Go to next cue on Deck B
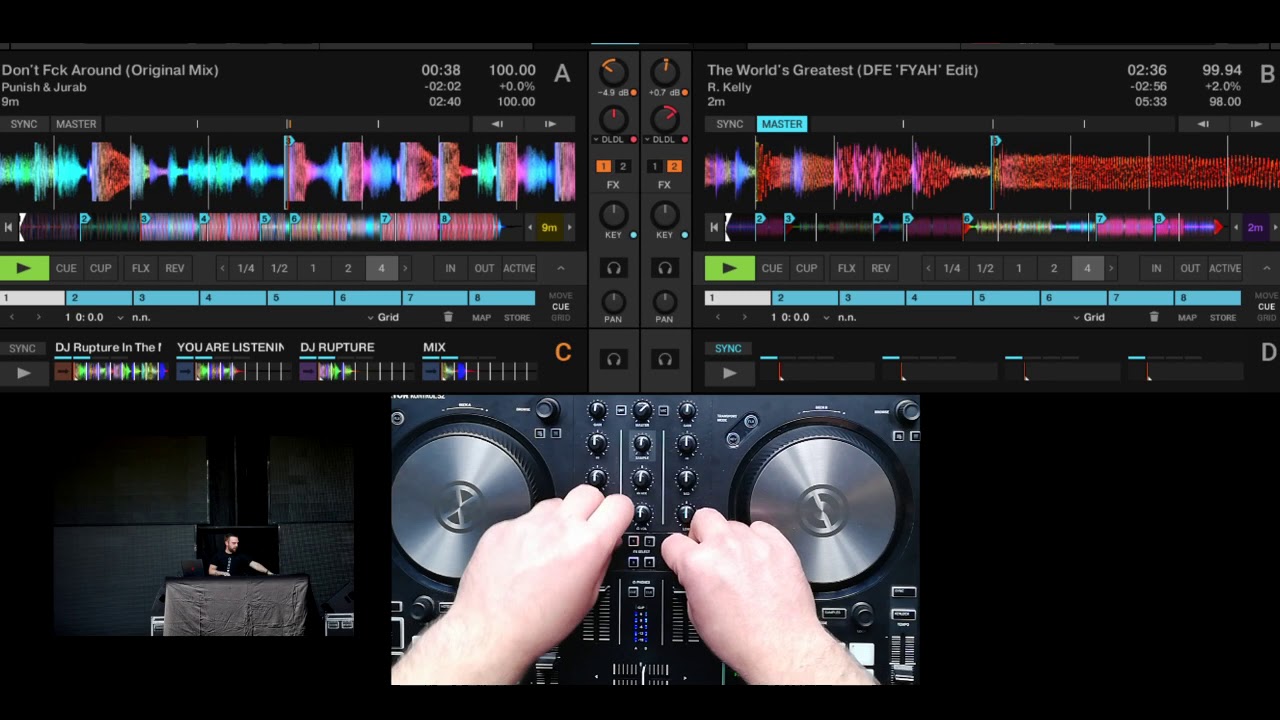 coord(744,317)
